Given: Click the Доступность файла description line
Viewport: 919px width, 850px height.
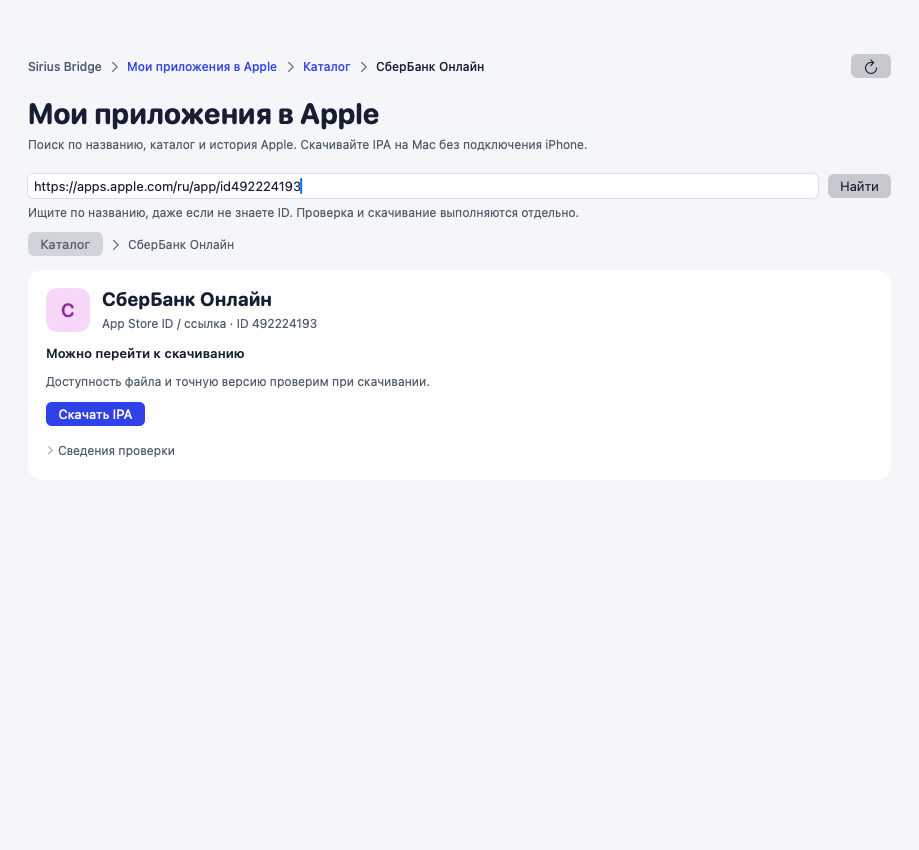Looking at the screenshot, I should 238,382.
